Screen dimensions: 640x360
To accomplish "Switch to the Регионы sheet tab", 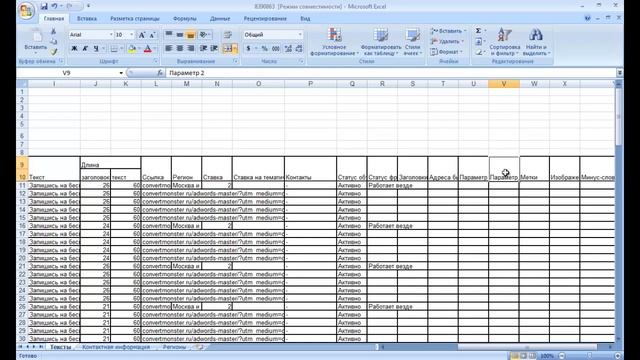I will pos(174,347).
